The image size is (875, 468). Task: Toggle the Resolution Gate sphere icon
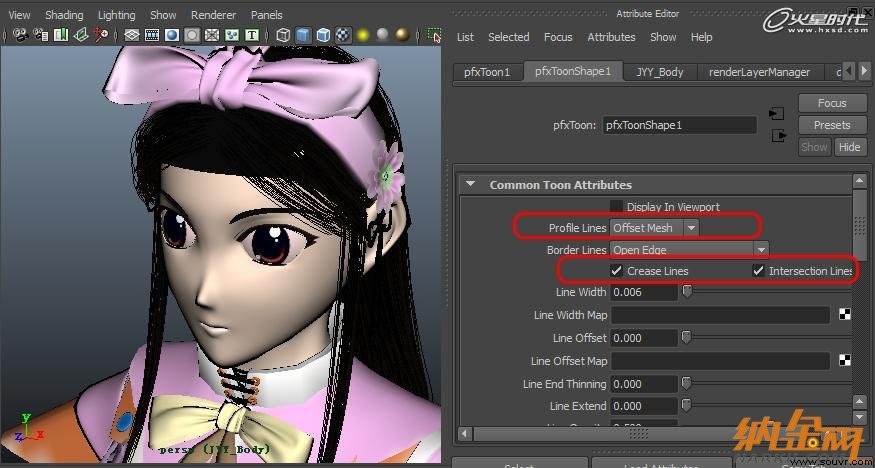[172, 36]
